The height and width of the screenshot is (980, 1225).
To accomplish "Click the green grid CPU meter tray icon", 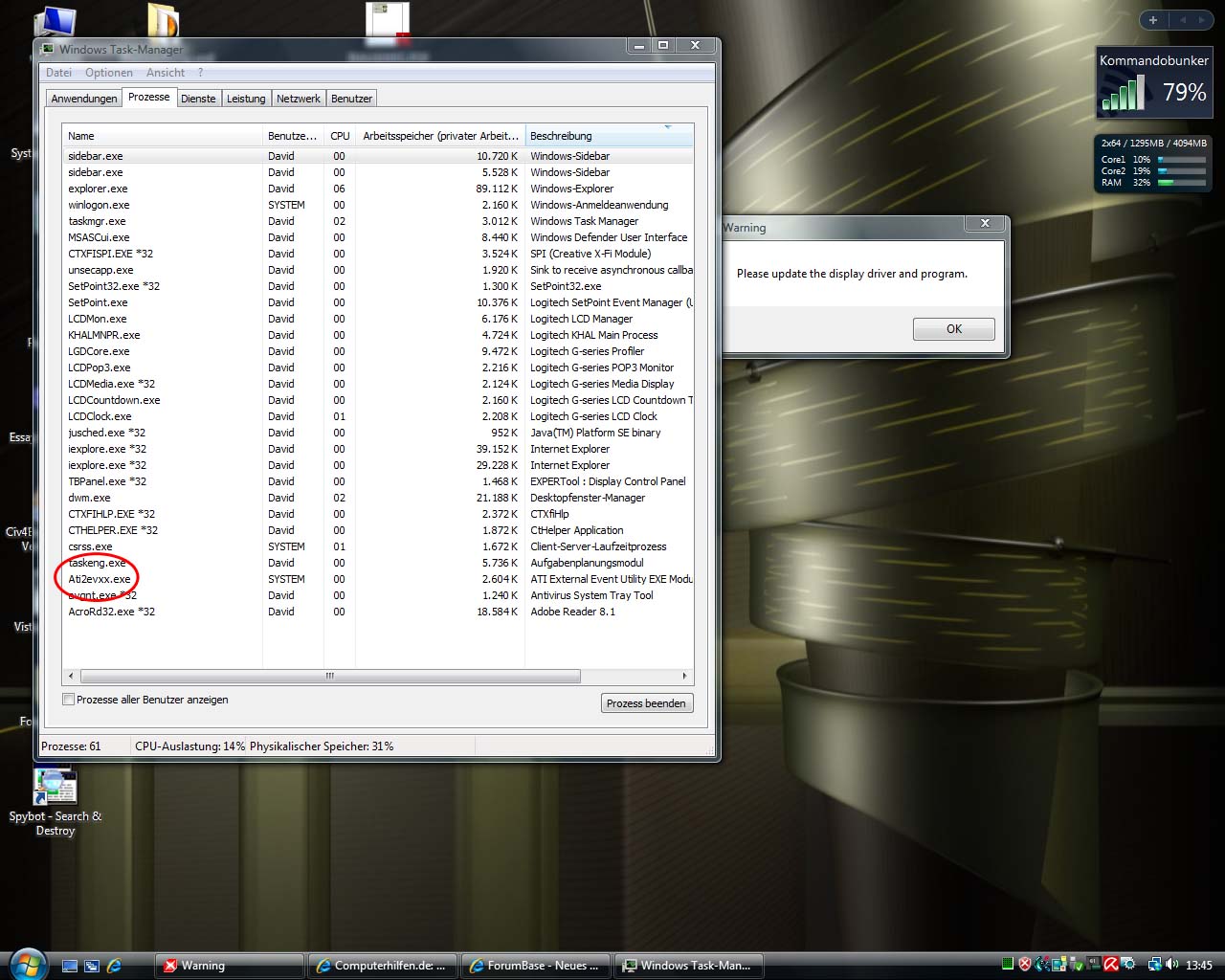I will coord(1008,964).
